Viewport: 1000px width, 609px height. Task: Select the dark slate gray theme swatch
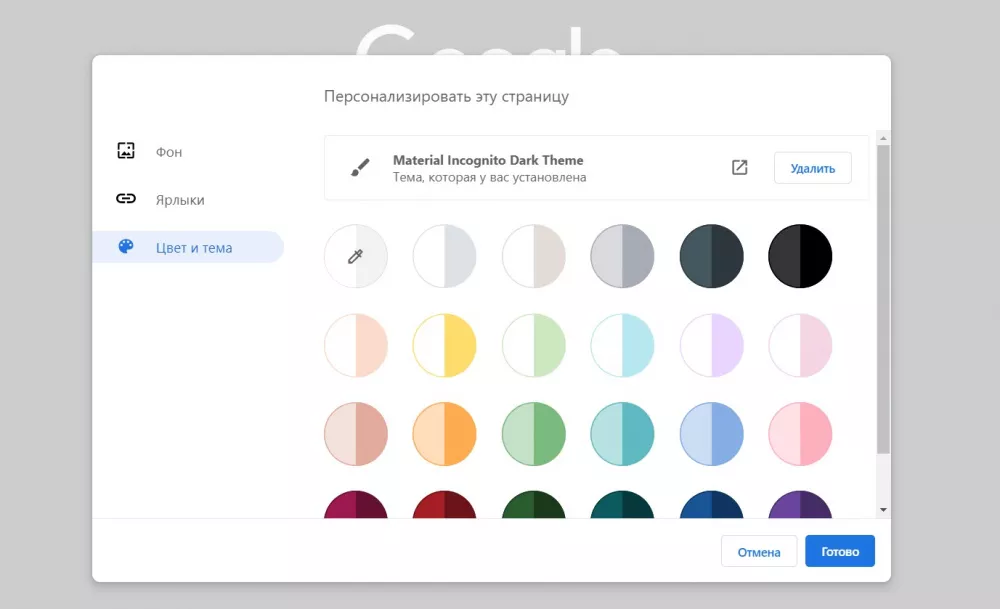(711, 257)
